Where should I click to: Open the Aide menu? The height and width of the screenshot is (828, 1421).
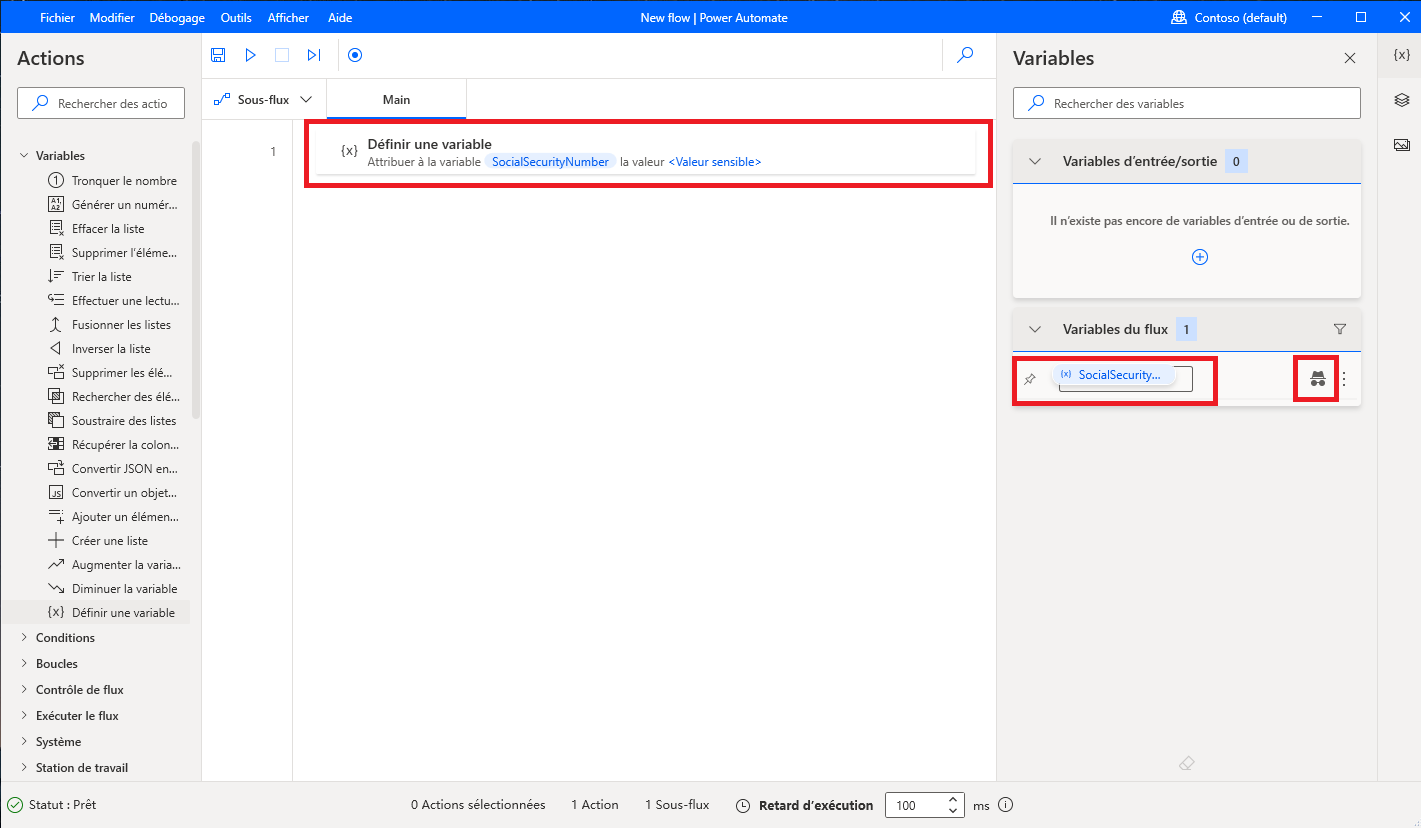pos(340,18)
